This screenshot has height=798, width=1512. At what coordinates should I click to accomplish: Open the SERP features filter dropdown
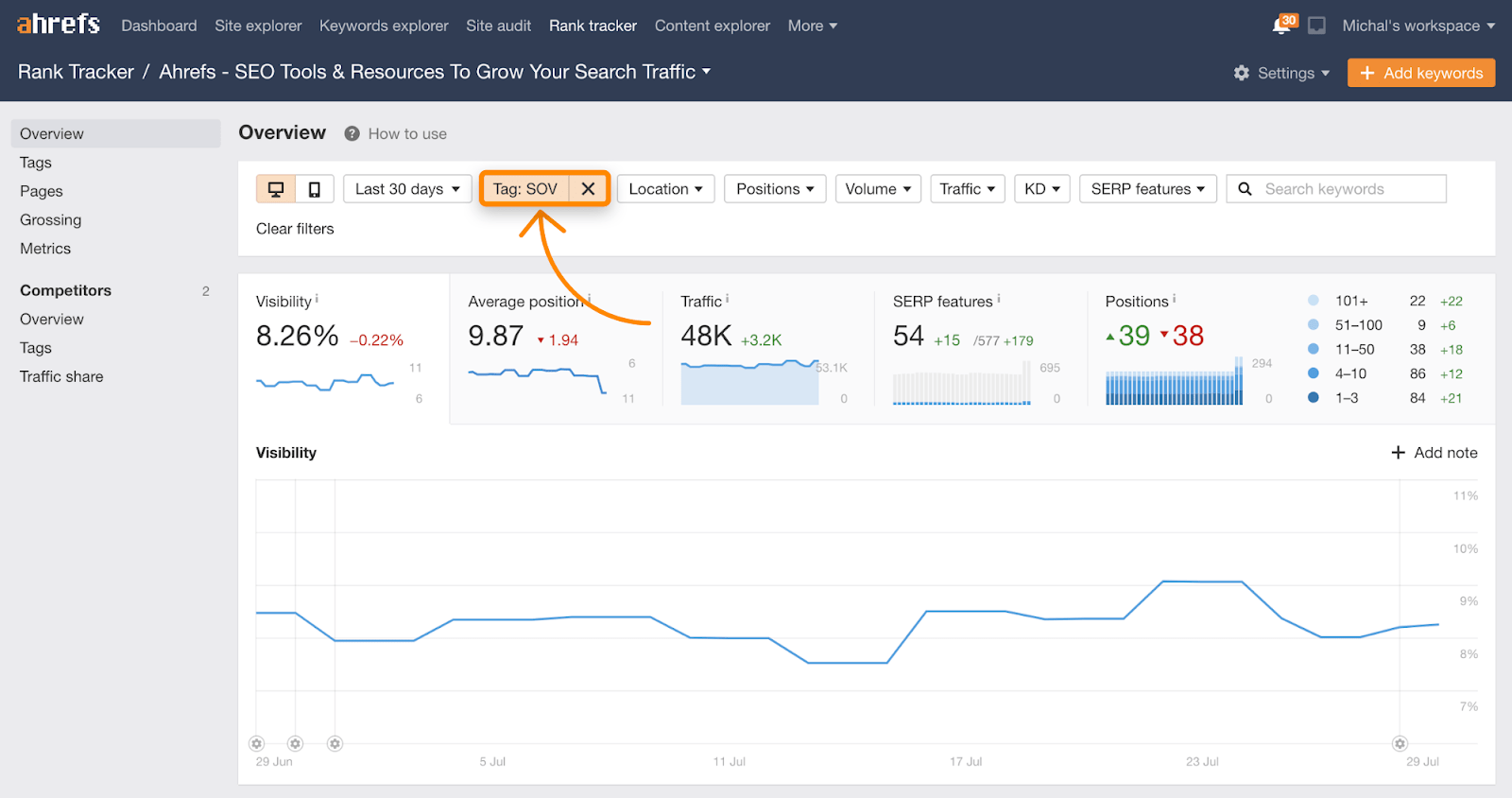pyautogui.click(x=1147, y=189)
